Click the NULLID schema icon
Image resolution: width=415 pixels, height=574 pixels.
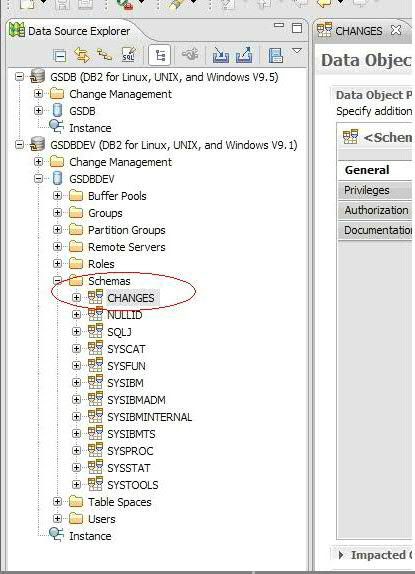point(95,314)
